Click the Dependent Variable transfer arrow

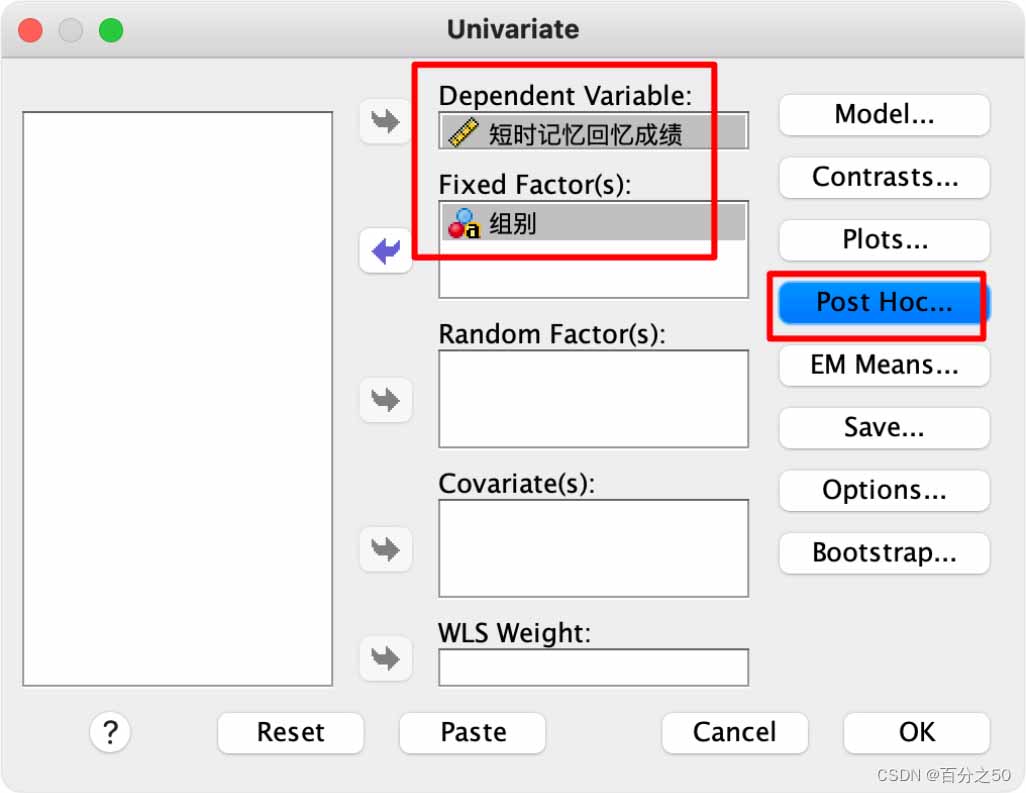[x=385, y=121]
